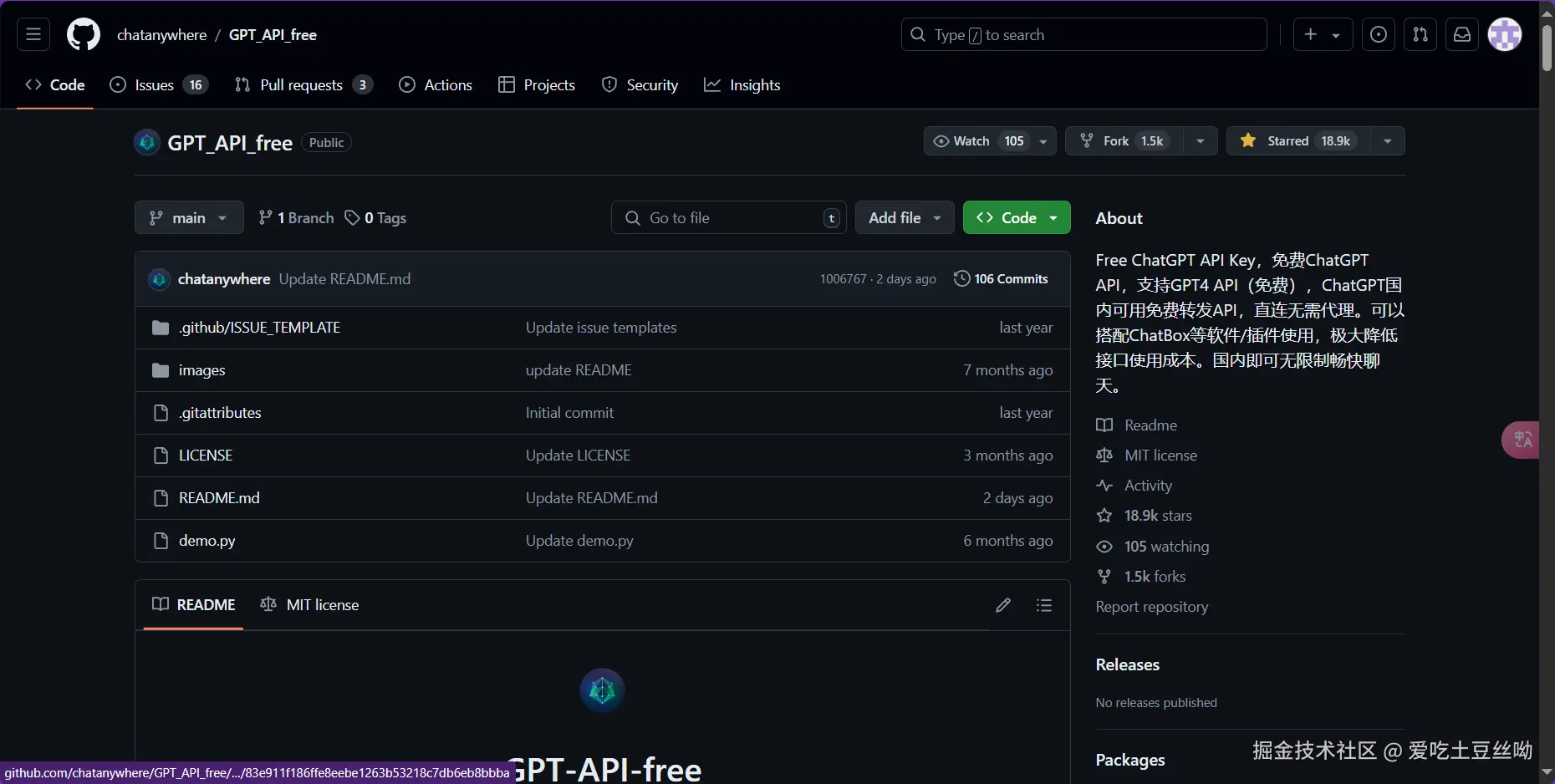Screen dimensions: 1555x784
Task: Open the images folder
Action: [202, 370]
